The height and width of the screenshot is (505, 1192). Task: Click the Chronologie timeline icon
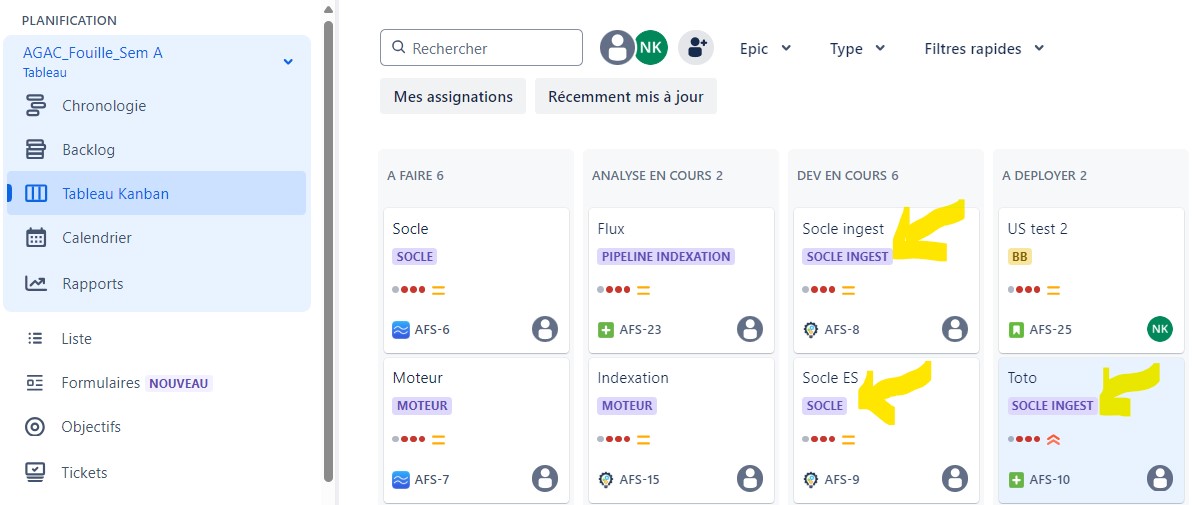coord(36,106)
